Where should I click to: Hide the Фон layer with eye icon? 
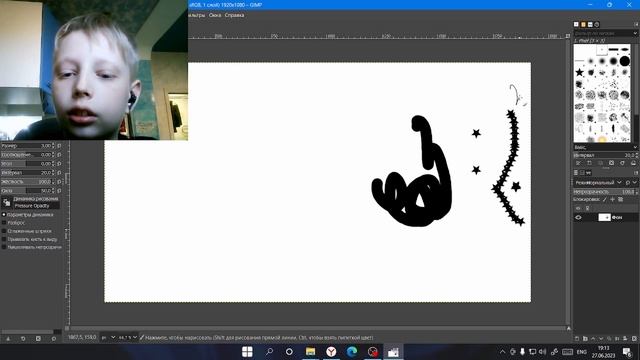(x=578, y=218)
